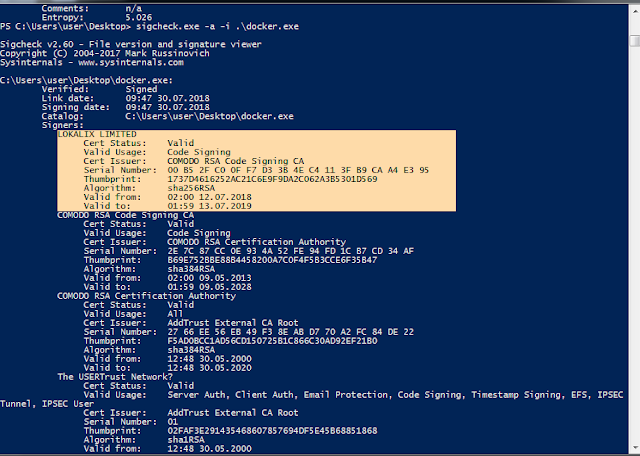Click the LOKALIX LIMITED signer name
This screenshot has height=456, width=640.
[x=97, y=134]
